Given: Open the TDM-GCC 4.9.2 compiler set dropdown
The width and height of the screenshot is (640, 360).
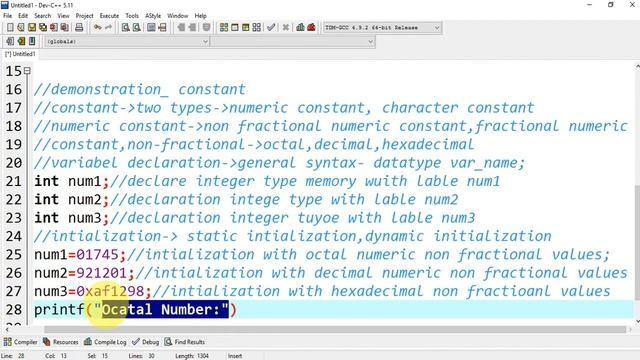Looking at the screenshot, I should [x=382, y=28].
